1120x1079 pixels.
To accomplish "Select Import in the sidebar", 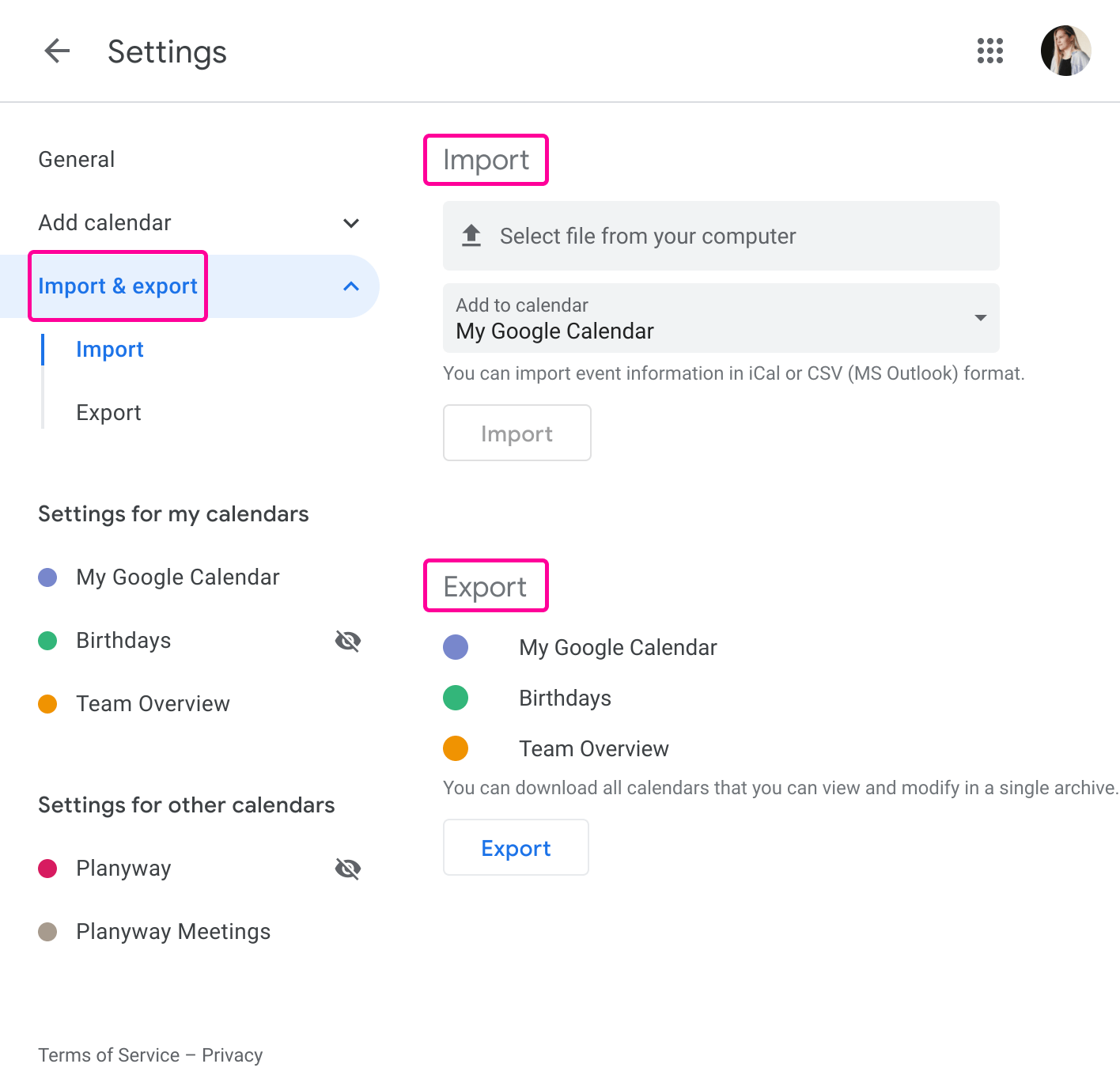I will point(110,349).
